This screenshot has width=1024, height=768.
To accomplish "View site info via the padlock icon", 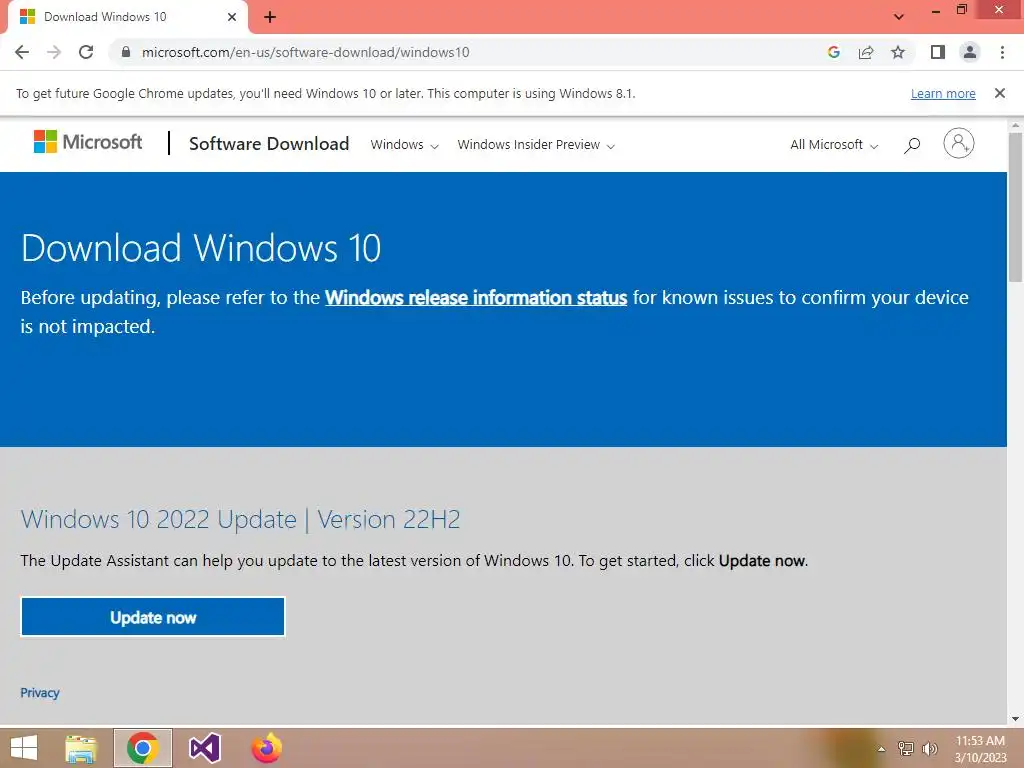I will (126, 52).
